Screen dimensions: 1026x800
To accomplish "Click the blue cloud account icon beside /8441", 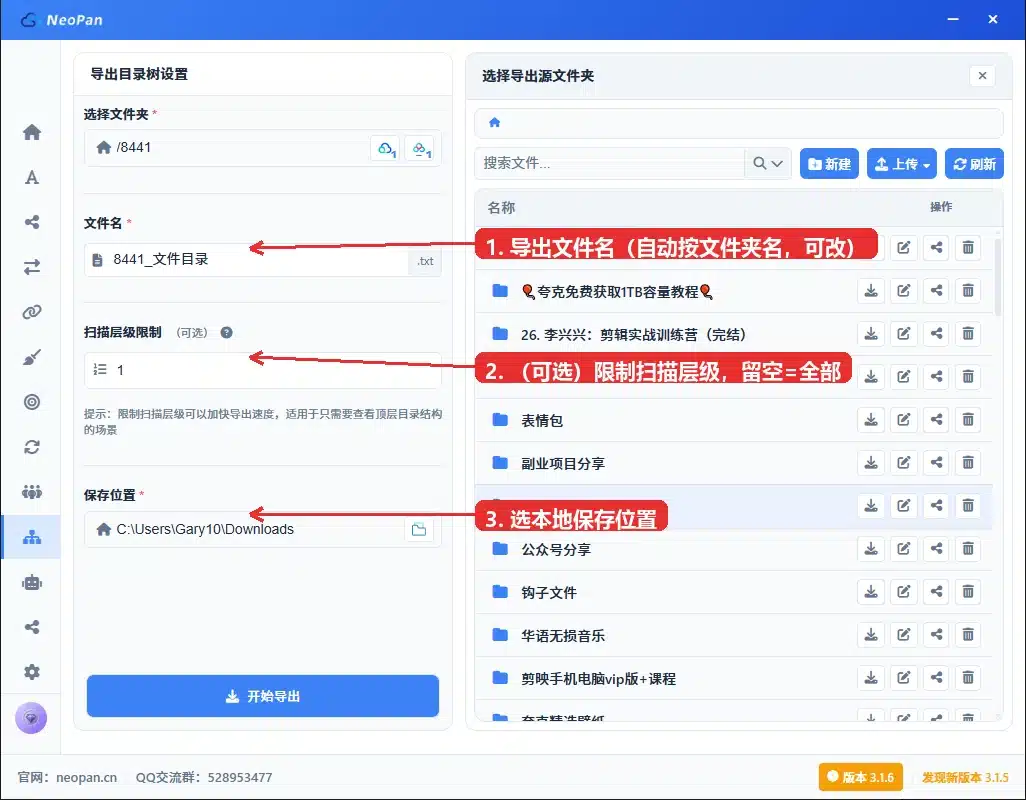I will coord(385,148).
